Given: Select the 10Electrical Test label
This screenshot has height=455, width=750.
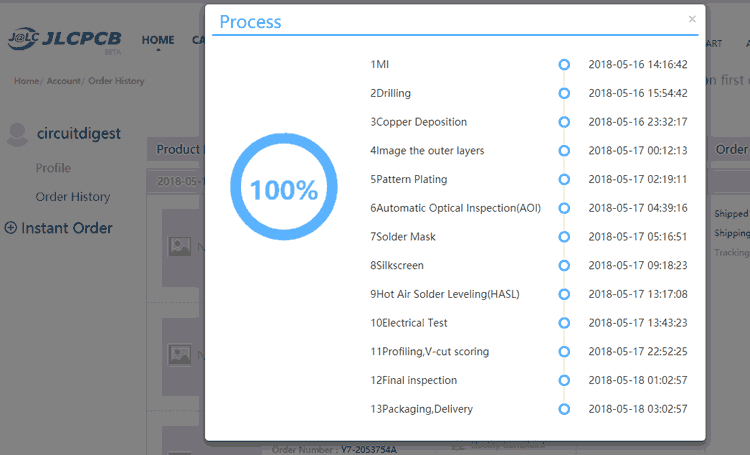Looking at the screenshot, I should click(409, 323).
